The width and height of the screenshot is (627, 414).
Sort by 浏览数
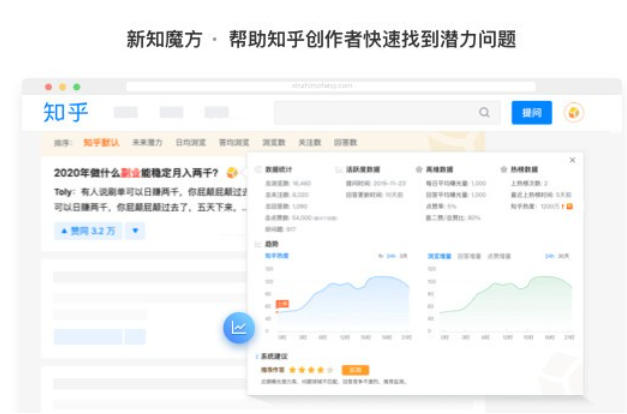coord(274,142)
